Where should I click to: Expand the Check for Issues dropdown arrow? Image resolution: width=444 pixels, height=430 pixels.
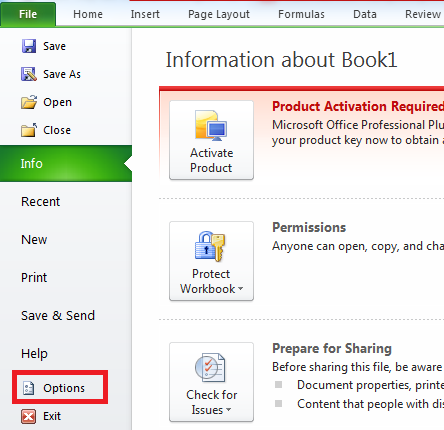(229, 410)
